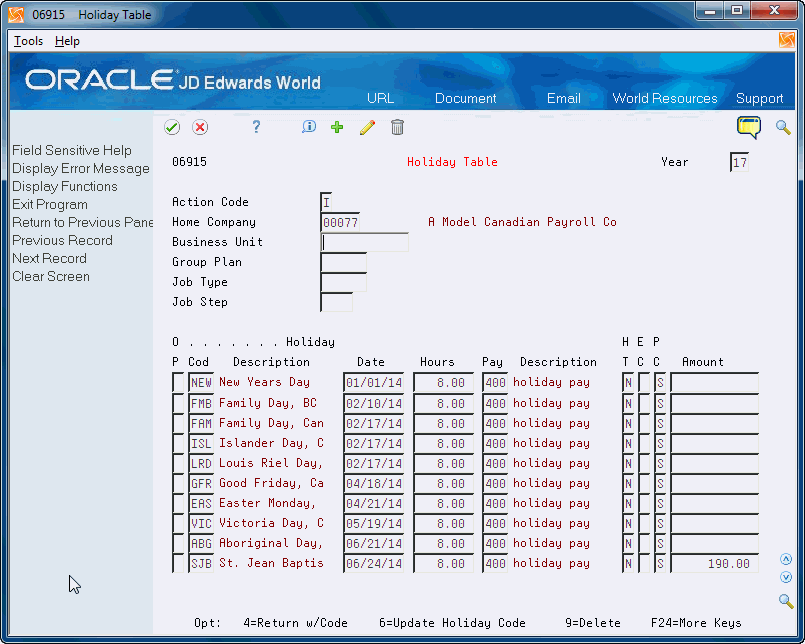Click the trash can Delete icon

pyautogui.click(x=397, y=127)
